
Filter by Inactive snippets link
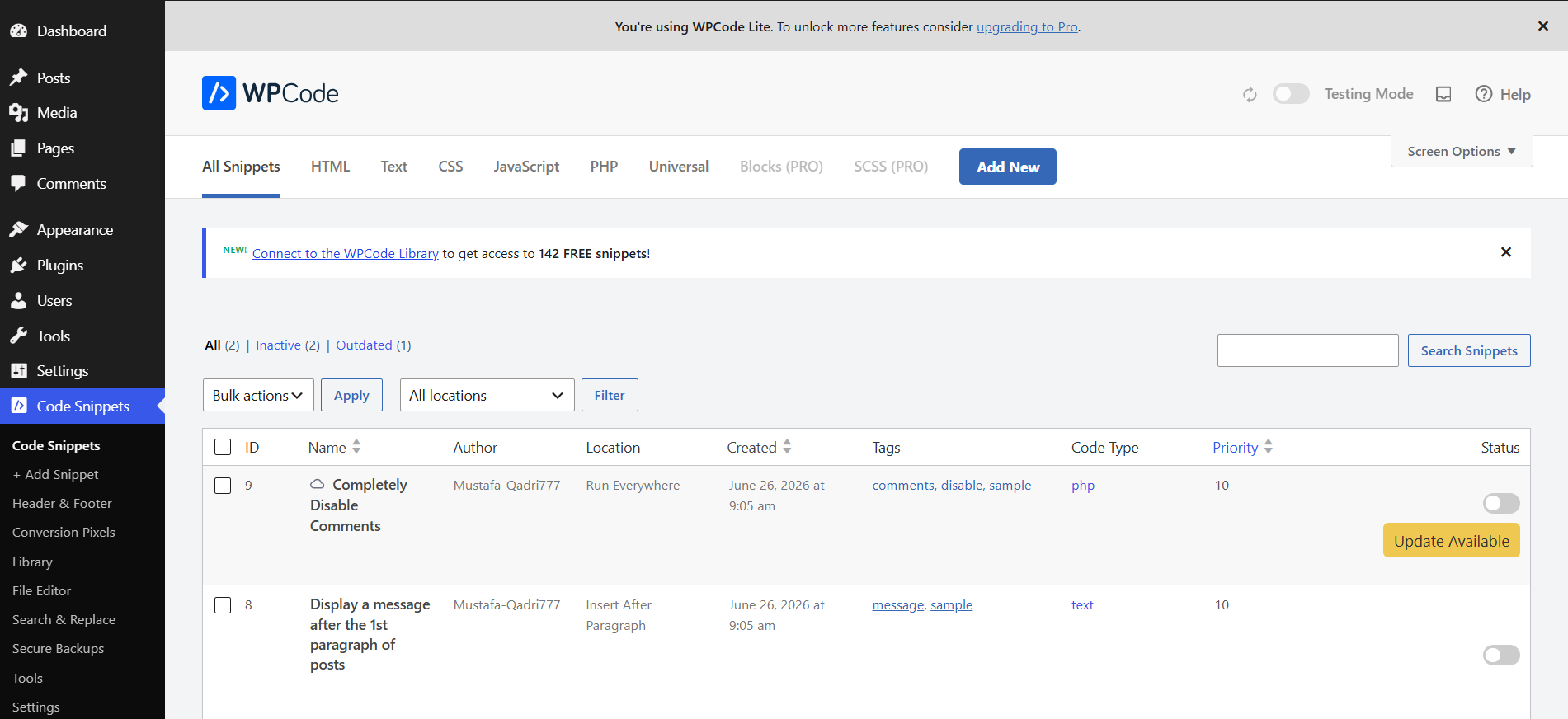click(x=278, y=345)
